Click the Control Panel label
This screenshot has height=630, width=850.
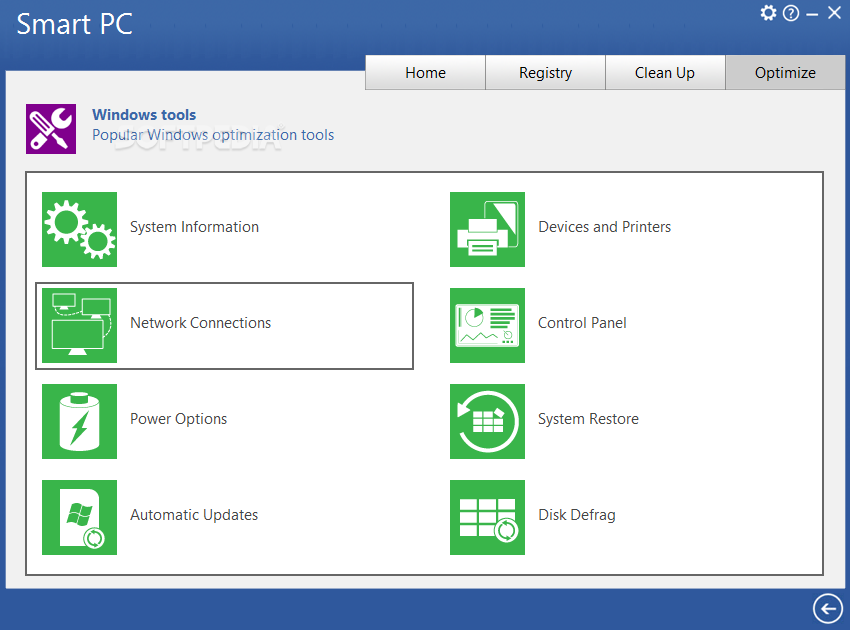[x=582, y=323]
